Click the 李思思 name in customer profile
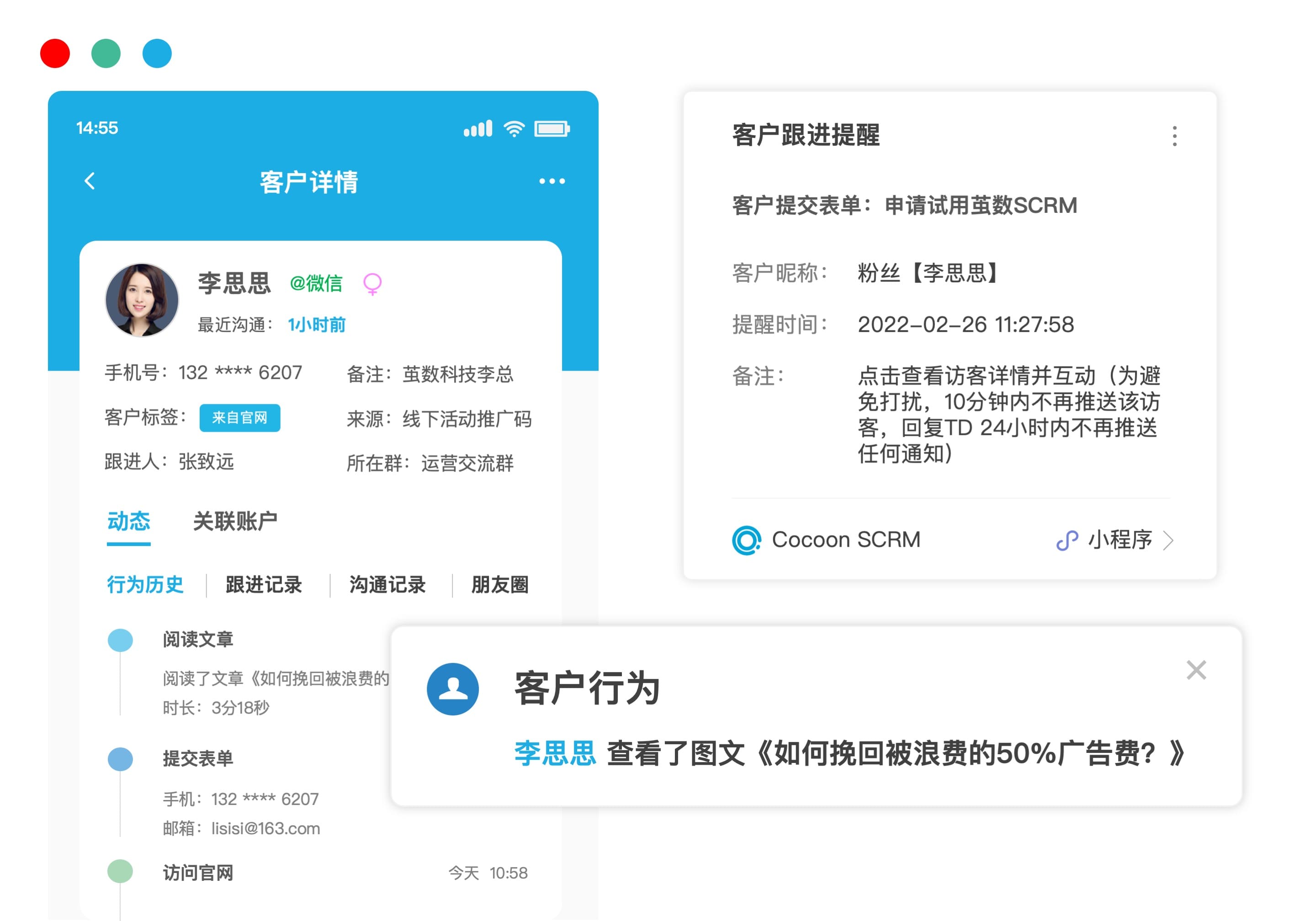 [x=234, y=283]
